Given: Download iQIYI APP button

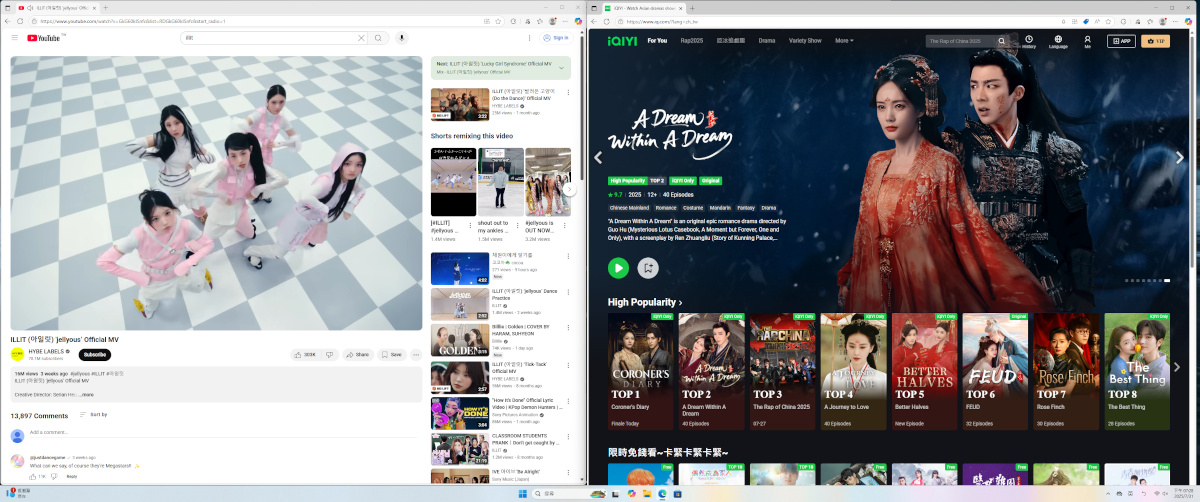Looking at the screenshot, I should (x=1121, y=41).
